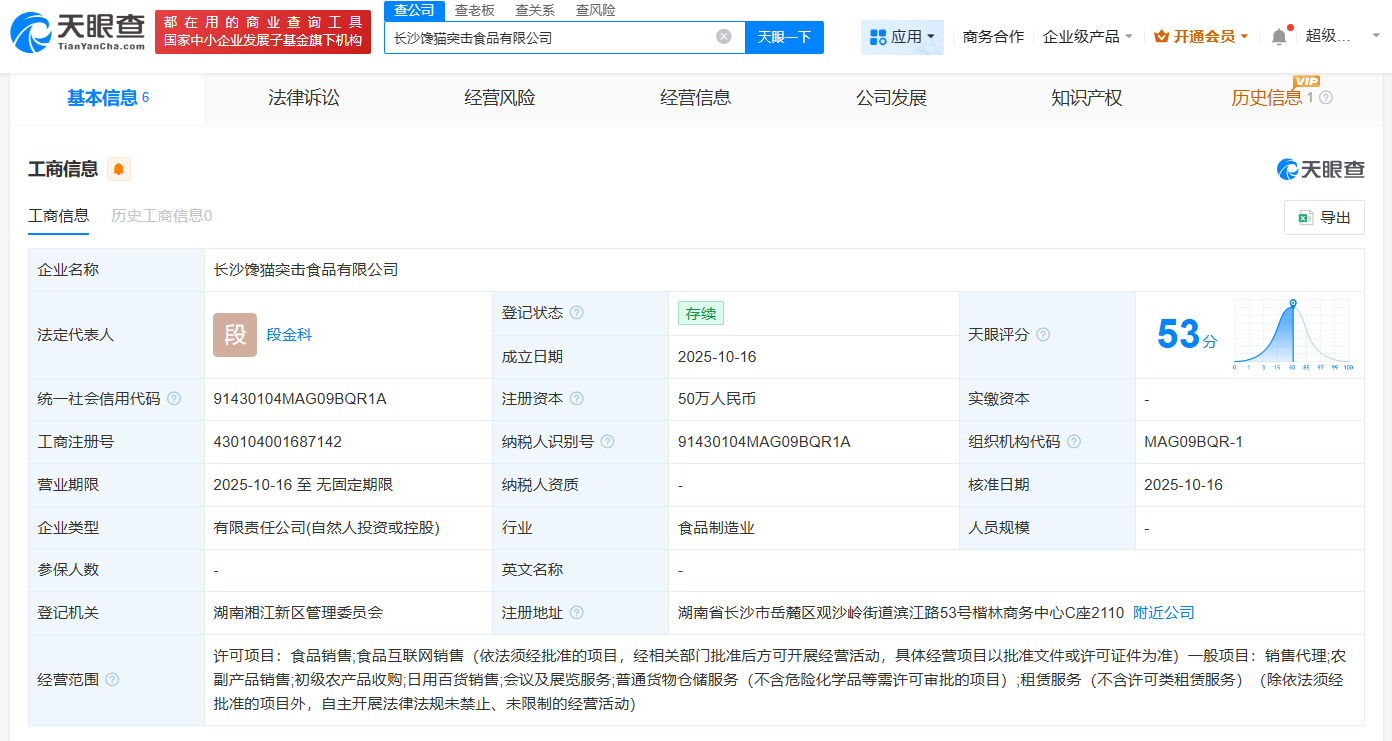The height and width of the screenshot is (741, 1392).
Task: Click the orange alert monitor icon
Action: coord(119,169)
